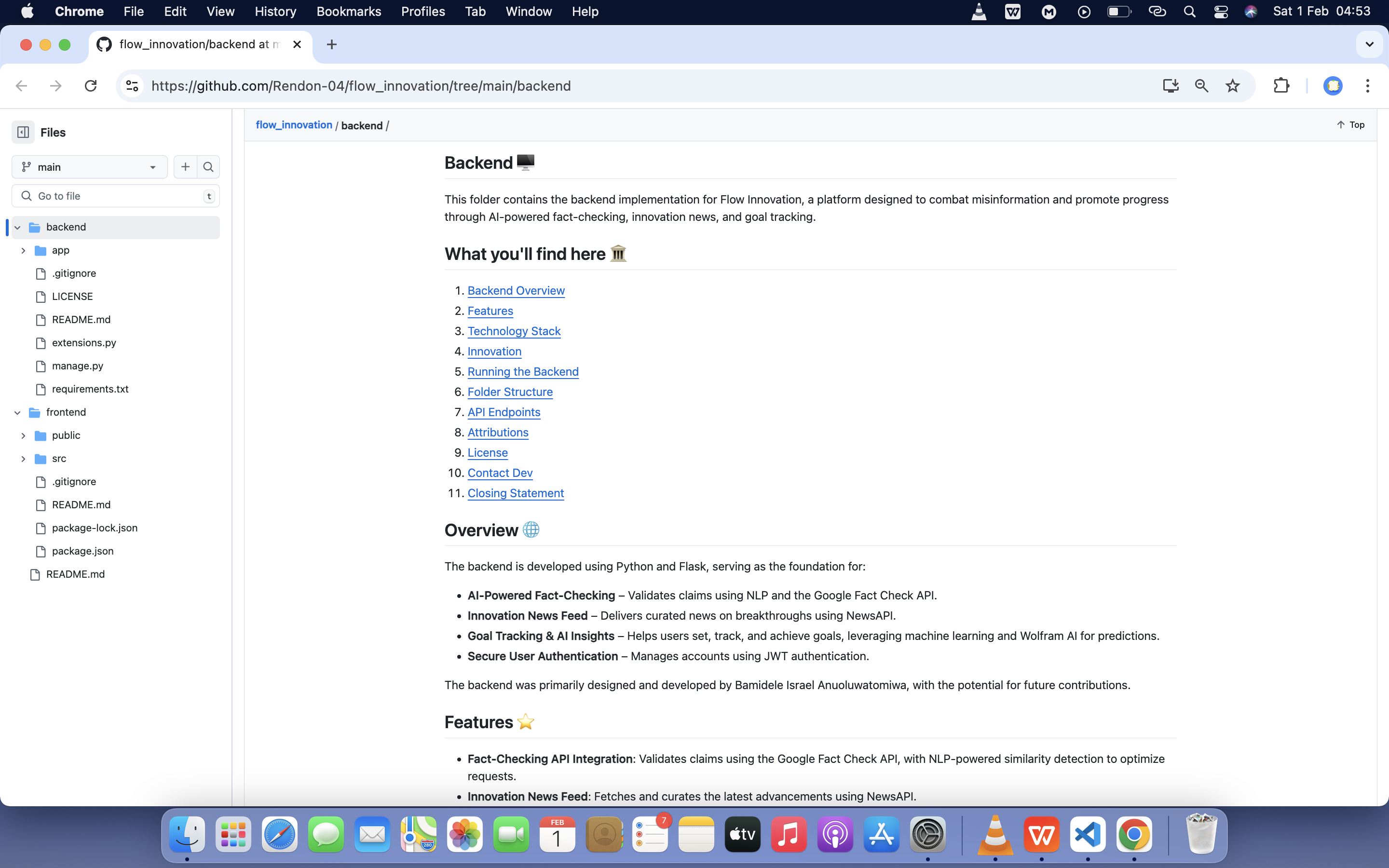Jump back using the Top link
The height and width of the screenshot is (868, 1389).
click(x=1350, y=124)
